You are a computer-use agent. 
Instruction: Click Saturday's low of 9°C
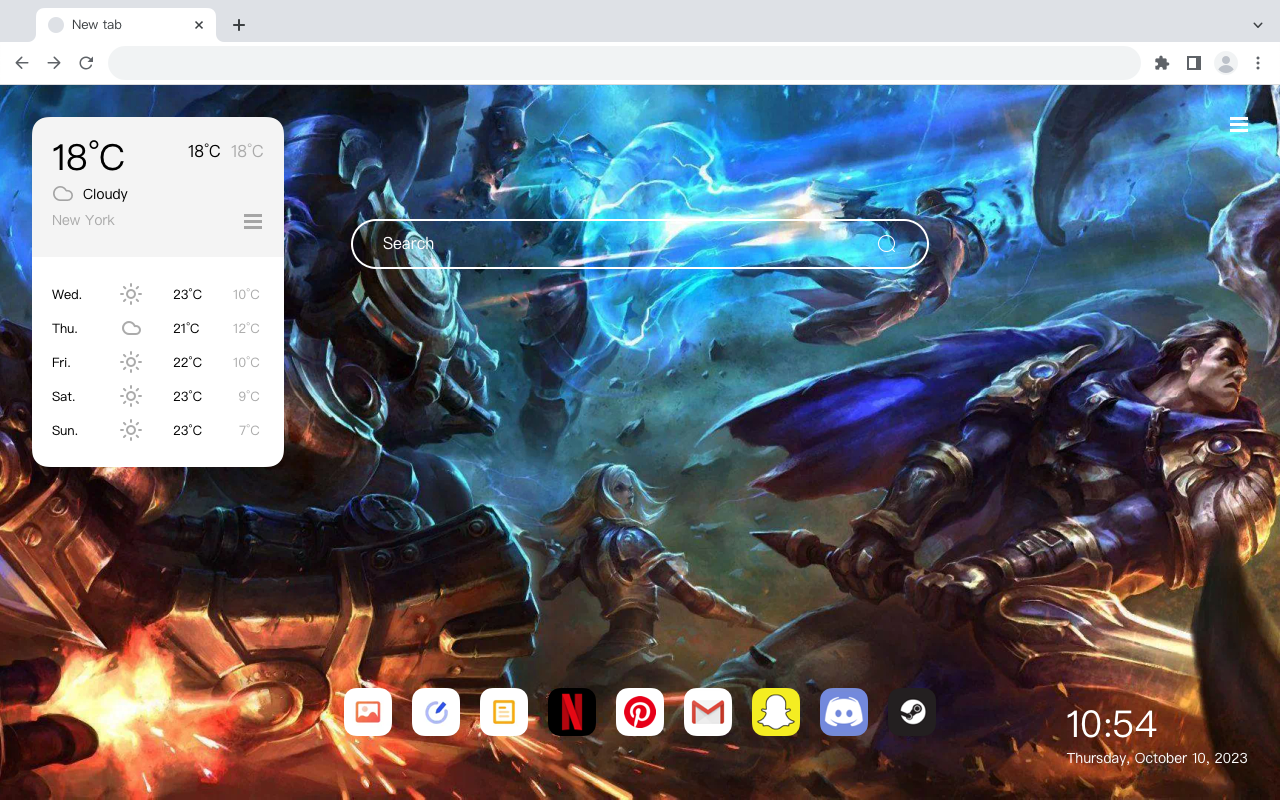pos(249,396)
